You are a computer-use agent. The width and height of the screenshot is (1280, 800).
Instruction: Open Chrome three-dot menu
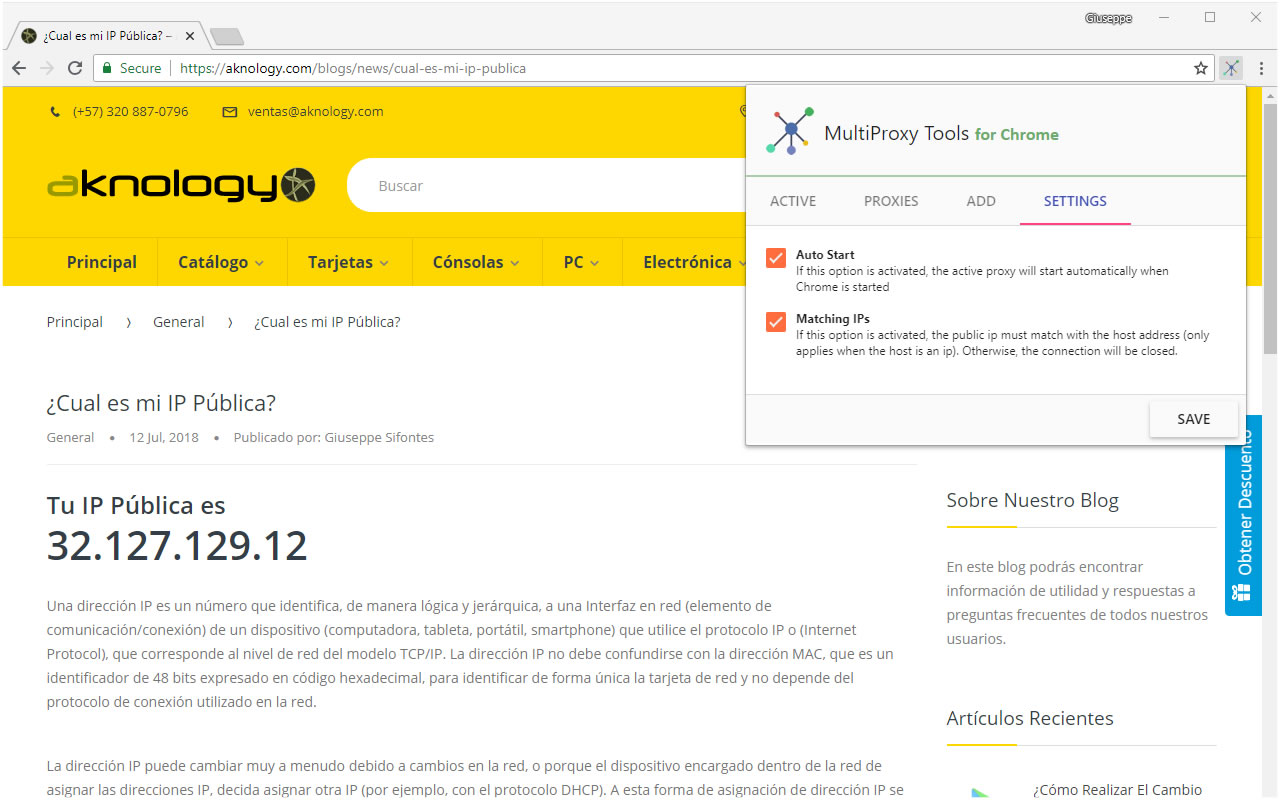click(1261, 68)
